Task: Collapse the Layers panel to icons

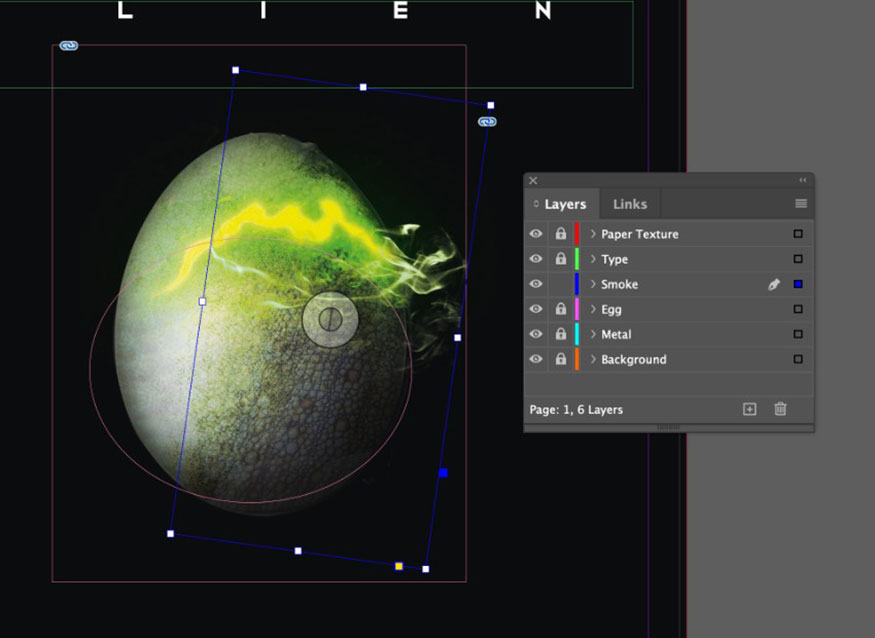Action: (x=802, y=180)
